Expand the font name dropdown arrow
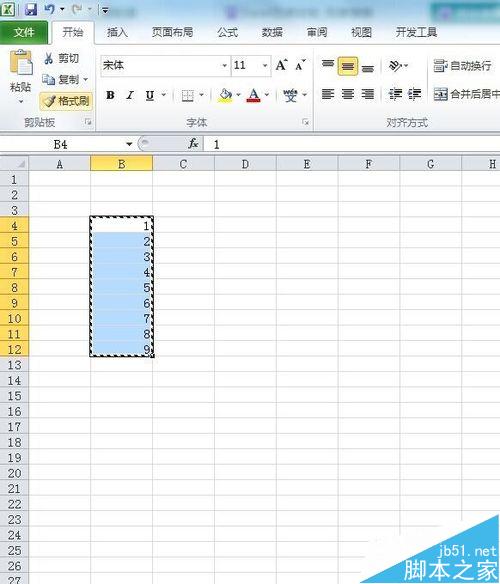This screenshot has height=584, width=500. pos(225,66)
